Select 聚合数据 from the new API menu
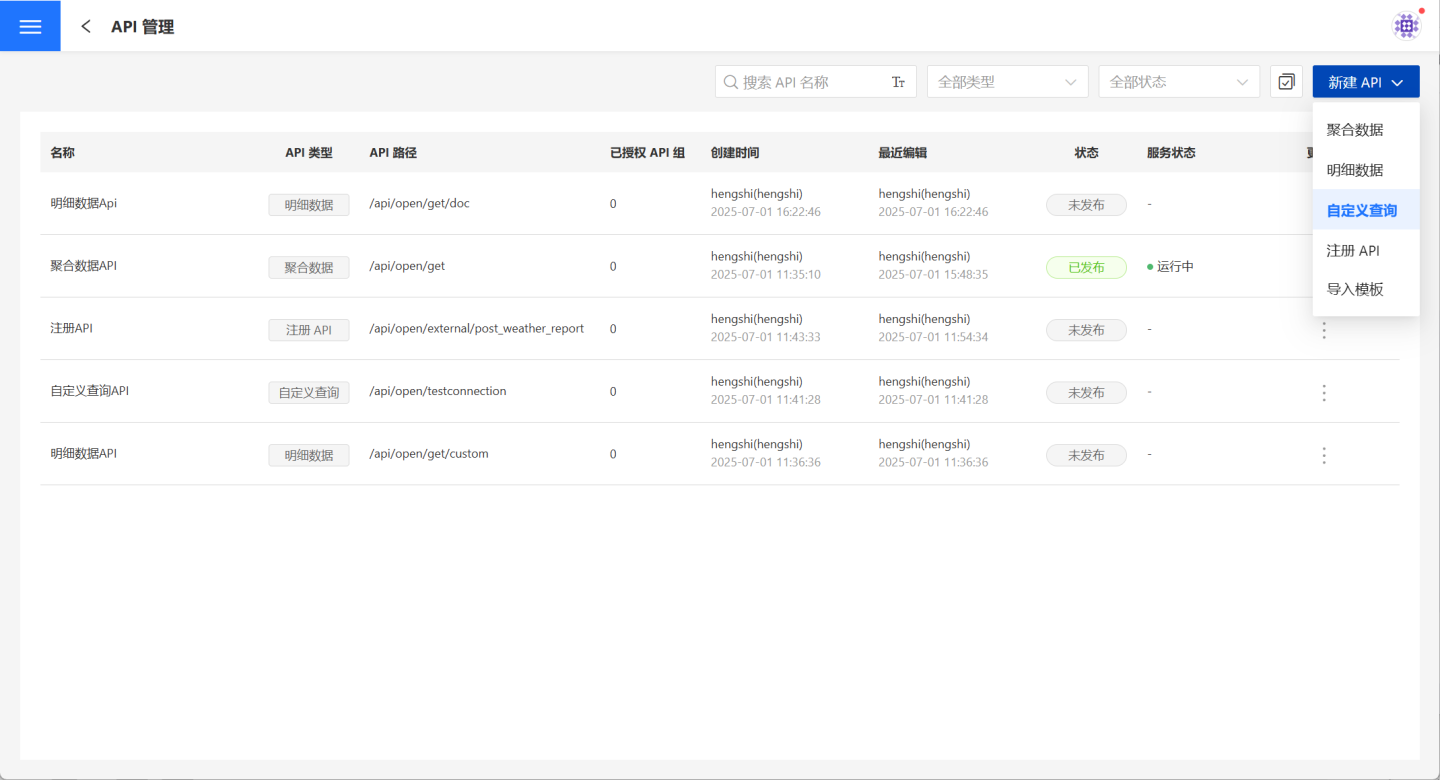1440x780 pixels. coord(1355,130)
